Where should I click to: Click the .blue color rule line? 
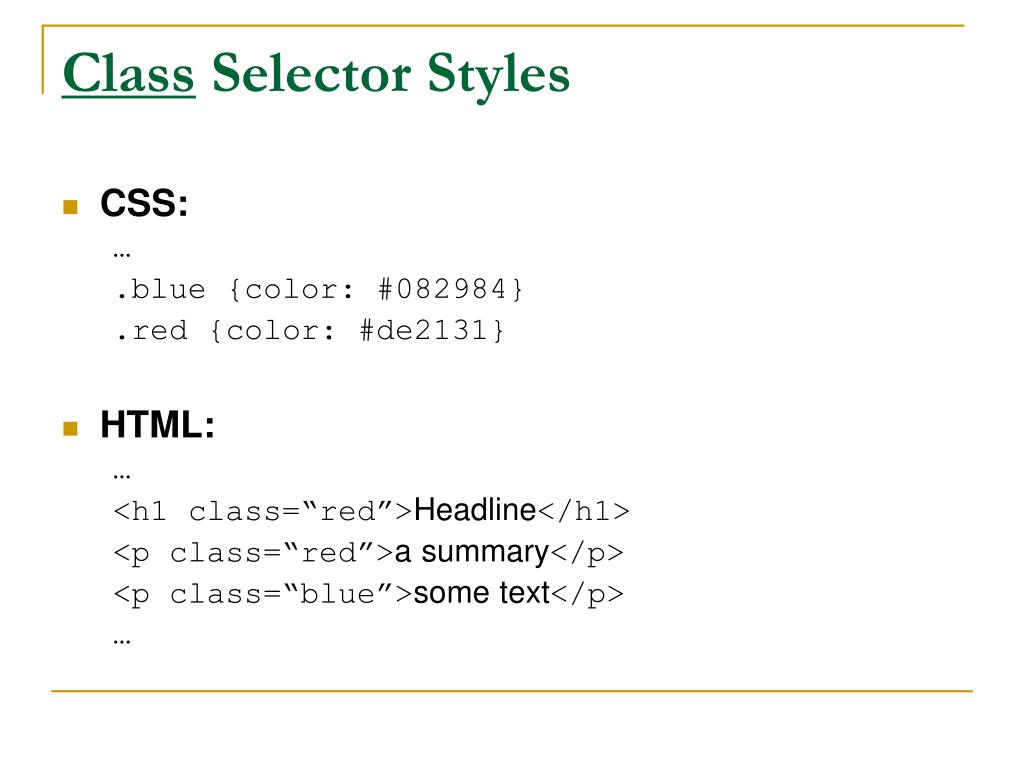[319, 289]
